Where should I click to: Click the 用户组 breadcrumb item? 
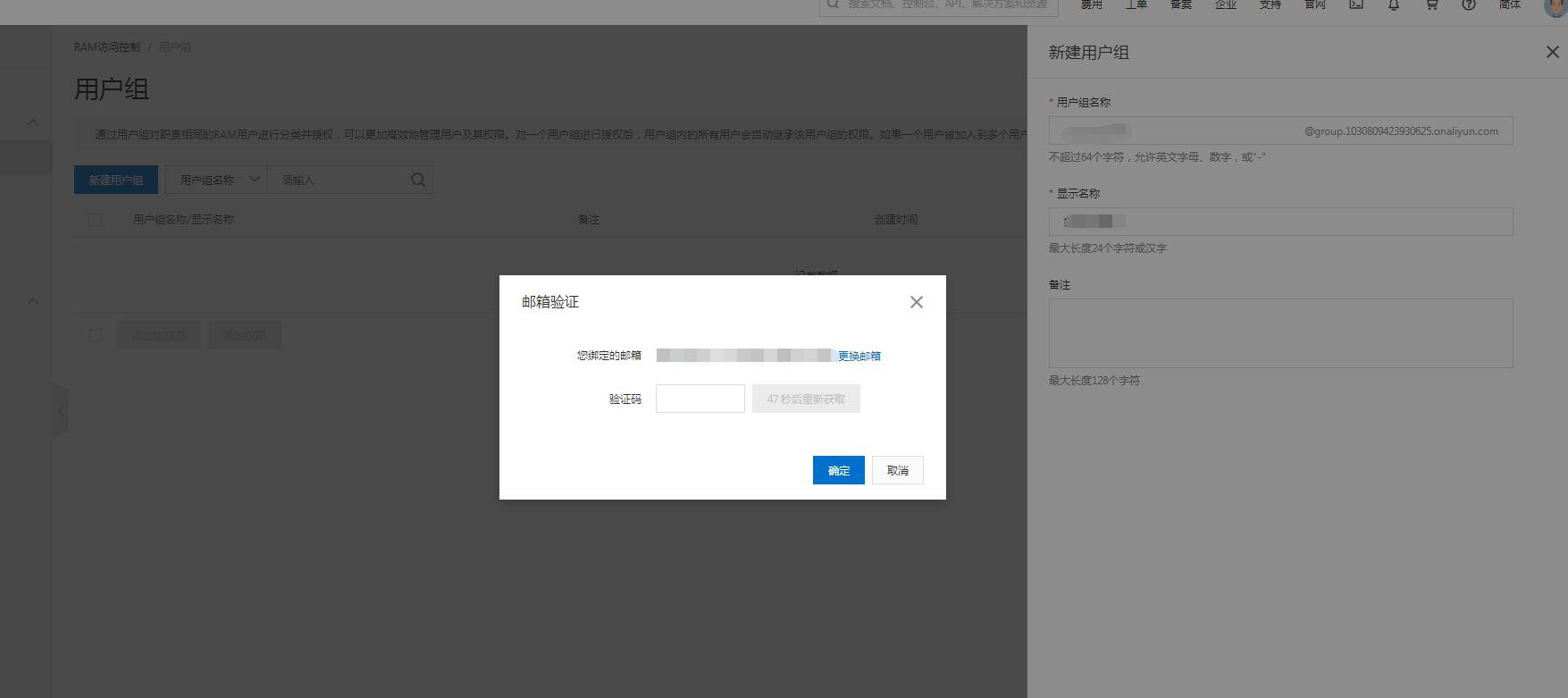175,46
